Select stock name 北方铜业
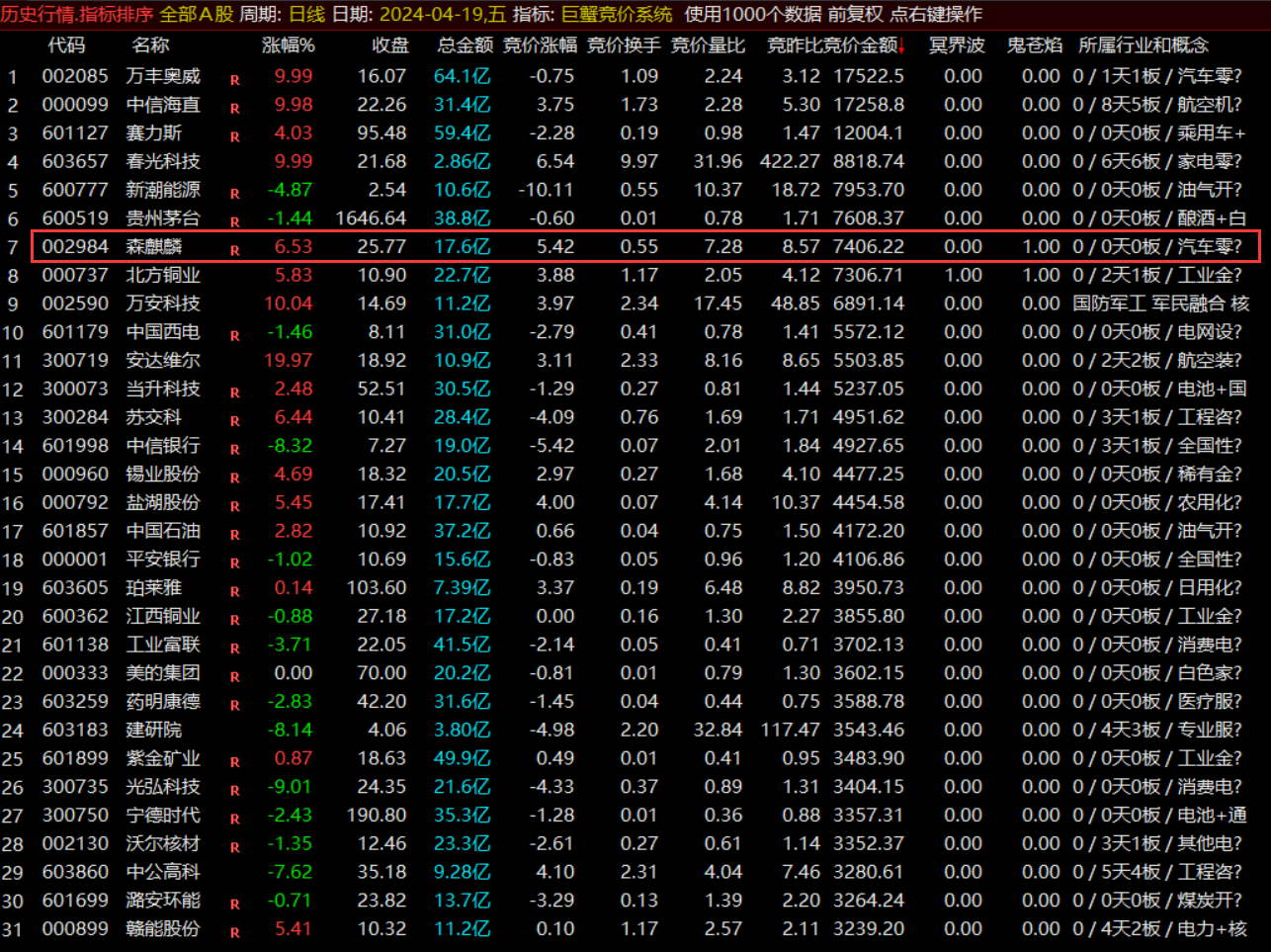Viewport: 1271px width, 952px height. (163, 275)
